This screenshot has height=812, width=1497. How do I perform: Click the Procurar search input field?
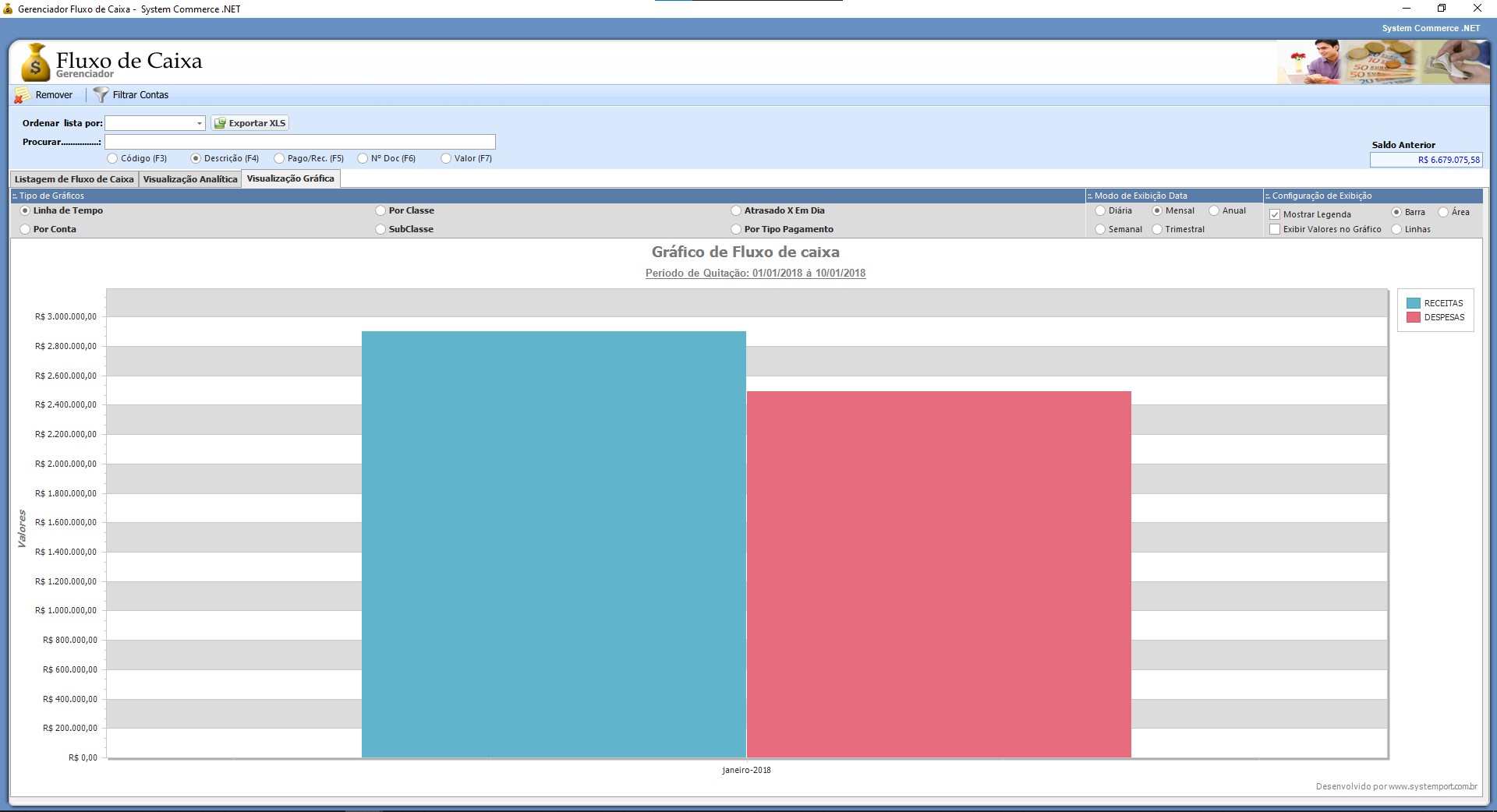click(300, 142)
